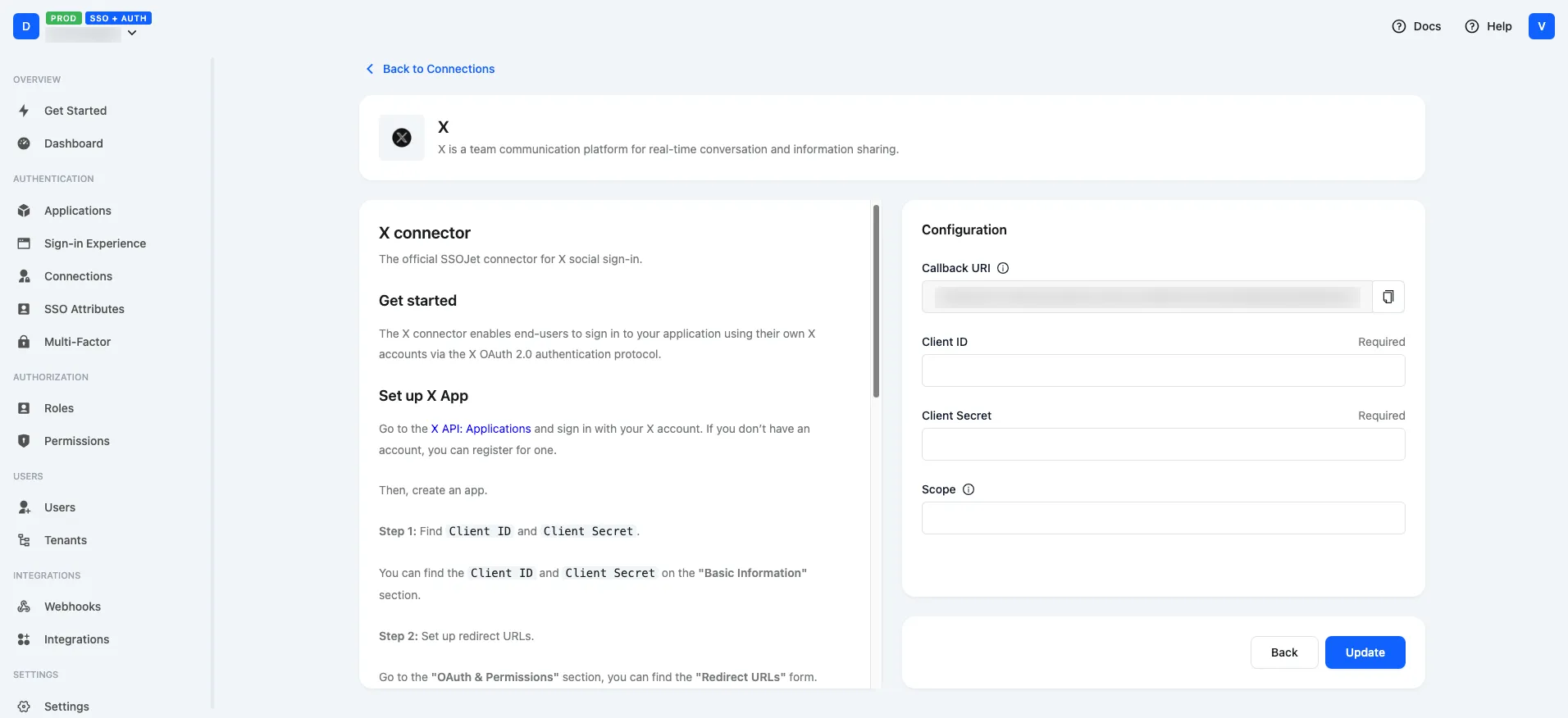Viewport: 1568px width, 718px height.
Task: Click the Docs question-mark icon
Action: (1399, 26)
